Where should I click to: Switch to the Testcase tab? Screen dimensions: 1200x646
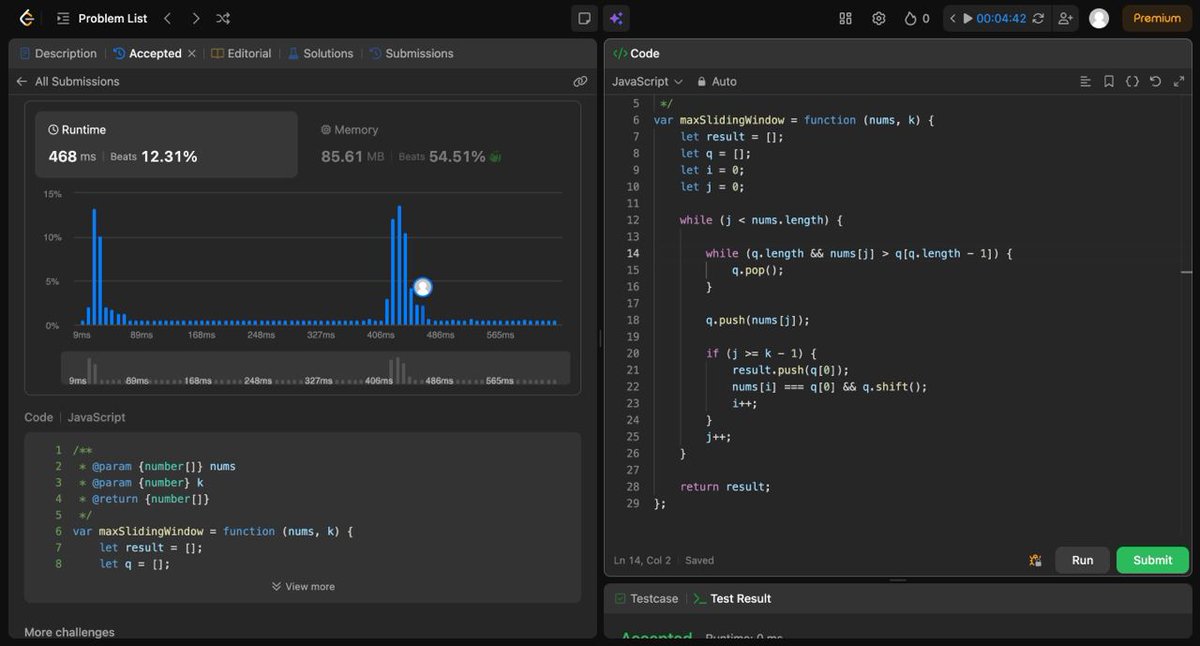coord(646,598)
